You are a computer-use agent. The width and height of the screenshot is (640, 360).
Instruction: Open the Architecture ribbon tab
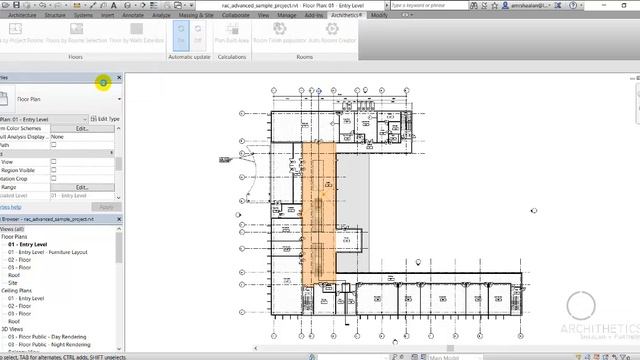(22, 15)
